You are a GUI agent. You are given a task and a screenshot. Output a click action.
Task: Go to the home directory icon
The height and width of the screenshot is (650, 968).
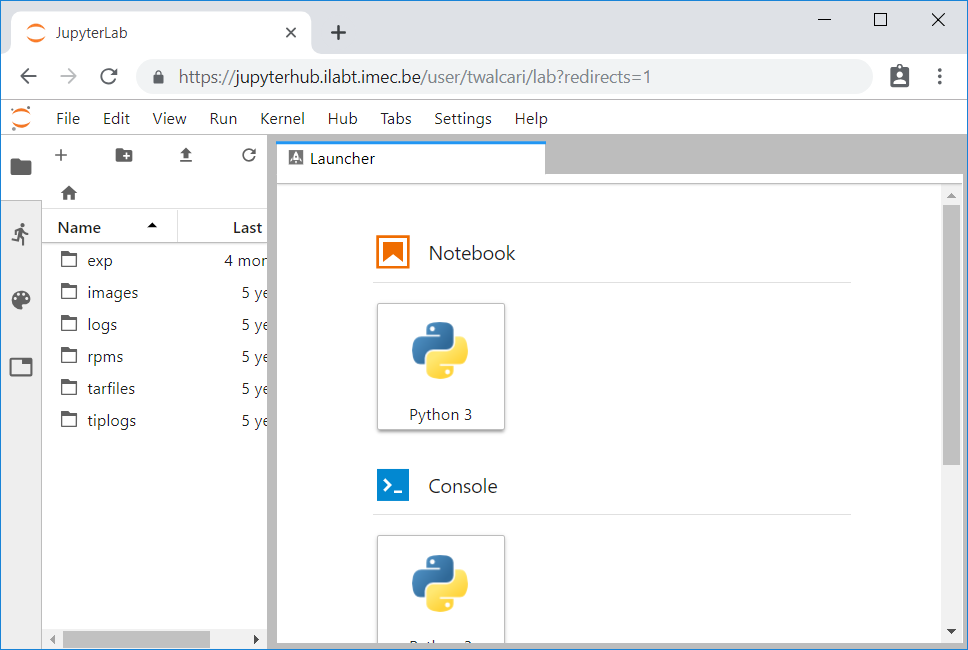tap(69, 193)
